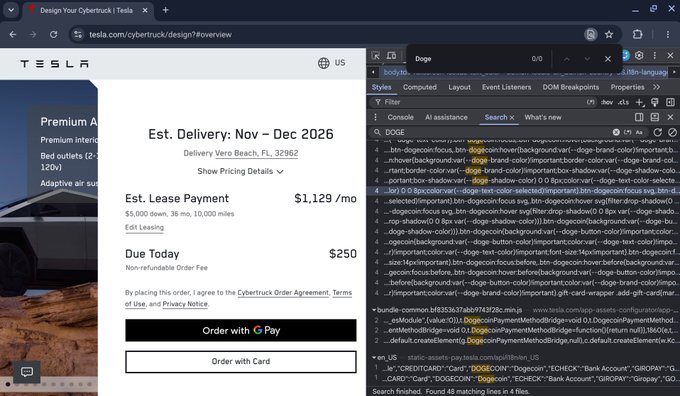Open the Properties tab
Viewport: 680px width, 396px height.
click(x=627, y=87)
